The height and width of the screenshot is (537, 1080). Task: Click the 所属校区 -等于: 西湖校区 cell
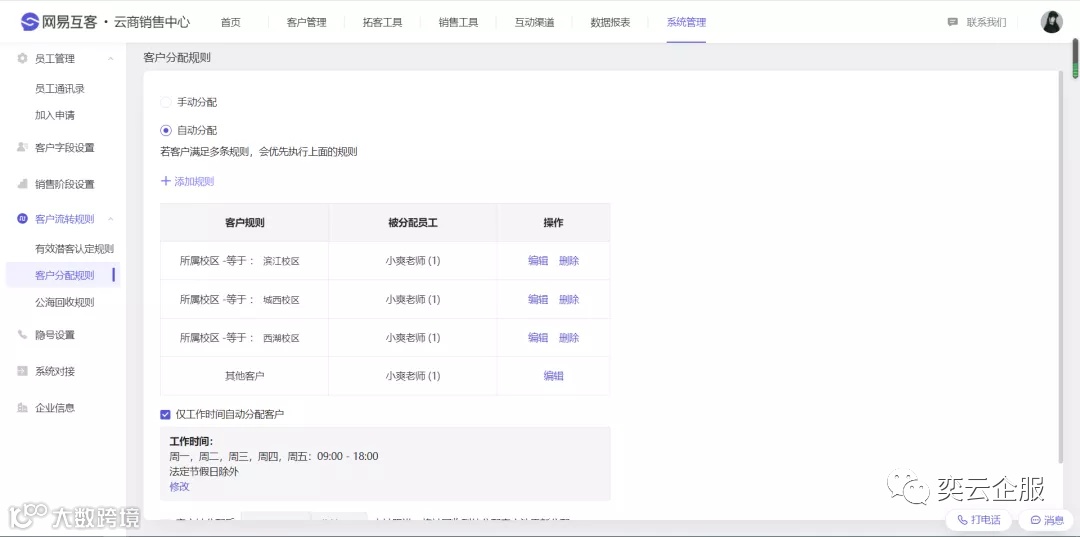tap(245, 338)
